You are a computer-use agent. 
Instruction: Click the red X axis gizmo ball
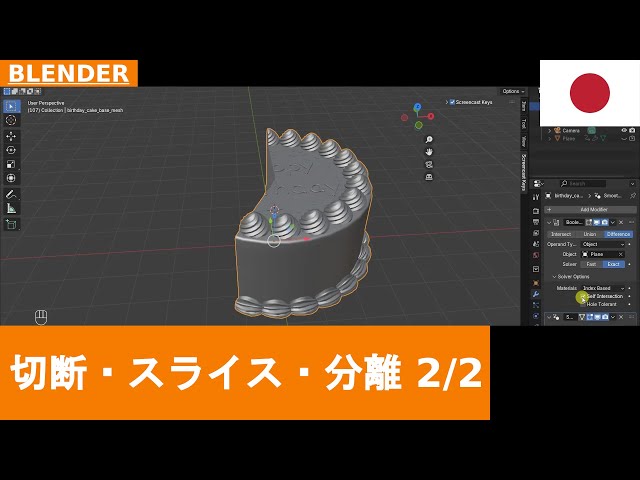pyautogui.click(x=431, y=116)
